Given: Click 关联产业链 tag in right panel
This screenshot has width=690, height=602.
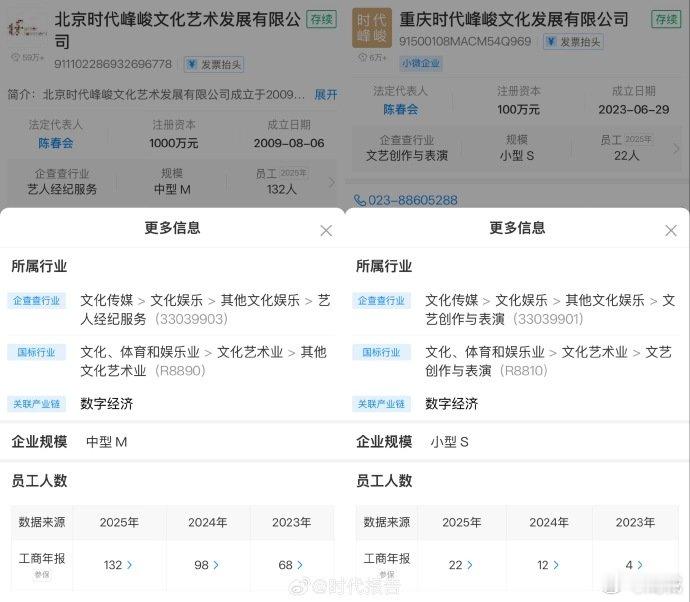Looking at the screenshot, I should click(x=382, y=404).
